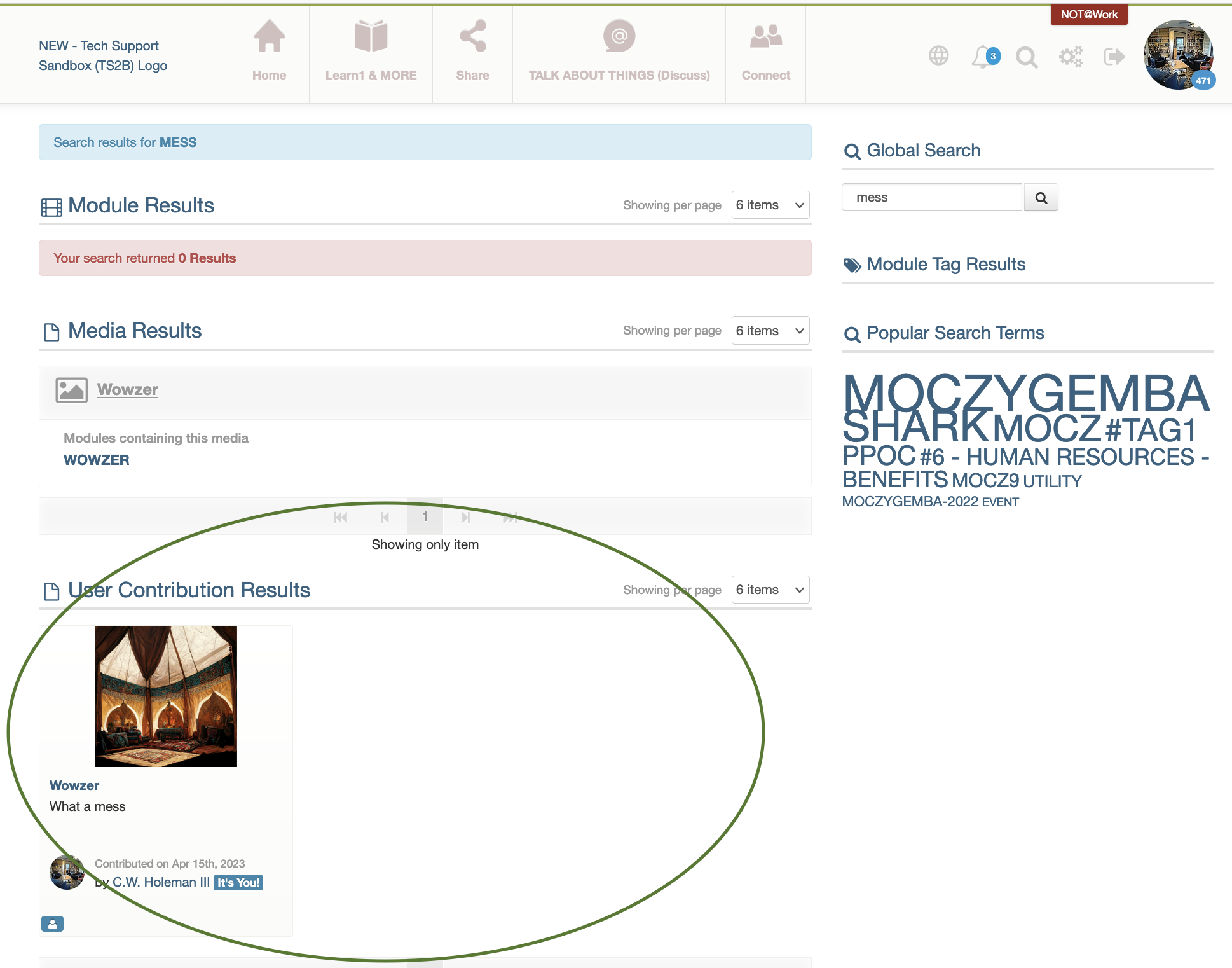Click the Share menu label
1232x968 pixels.
point(473,75)
